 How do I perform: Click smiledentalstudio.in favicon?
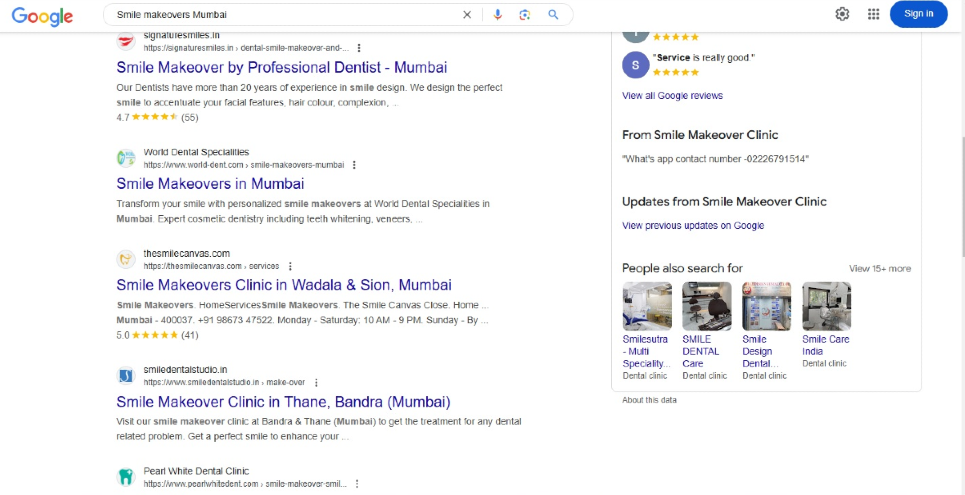point(126,376)
